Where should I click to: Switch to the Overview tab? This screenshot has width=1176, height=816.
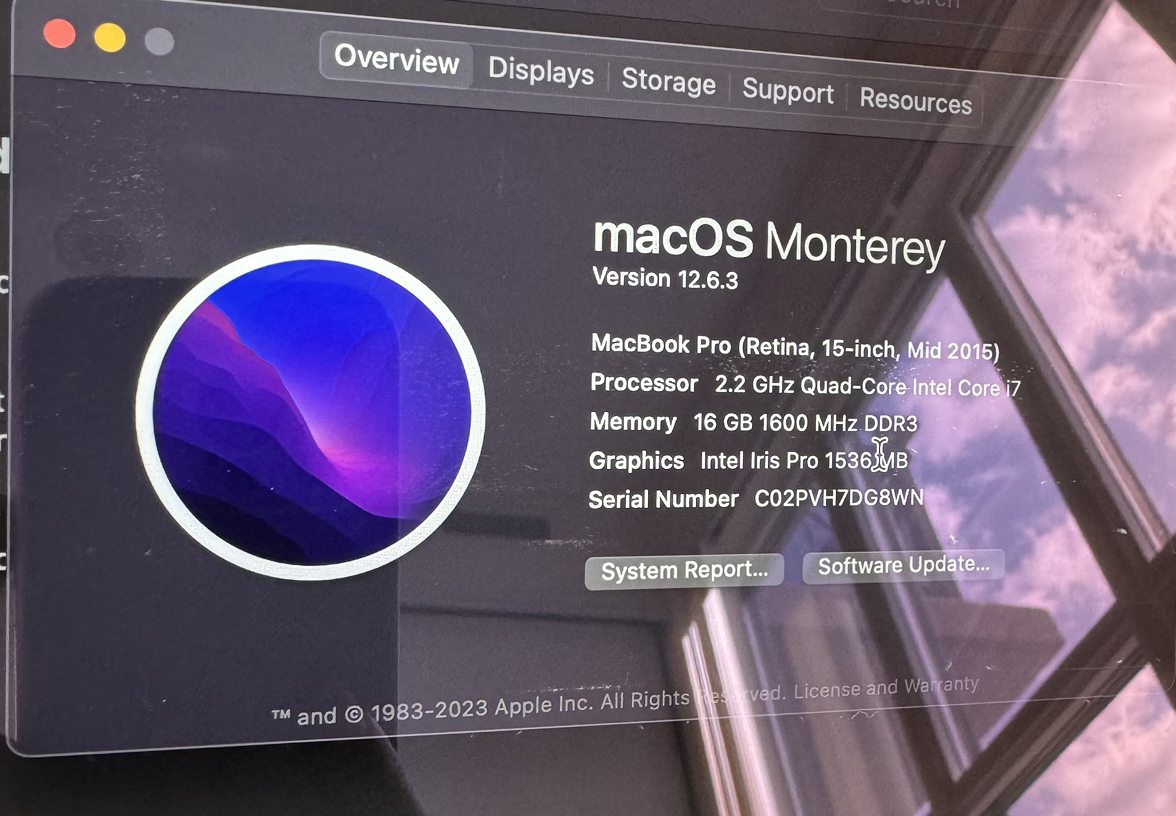click(x=396, y=58)
